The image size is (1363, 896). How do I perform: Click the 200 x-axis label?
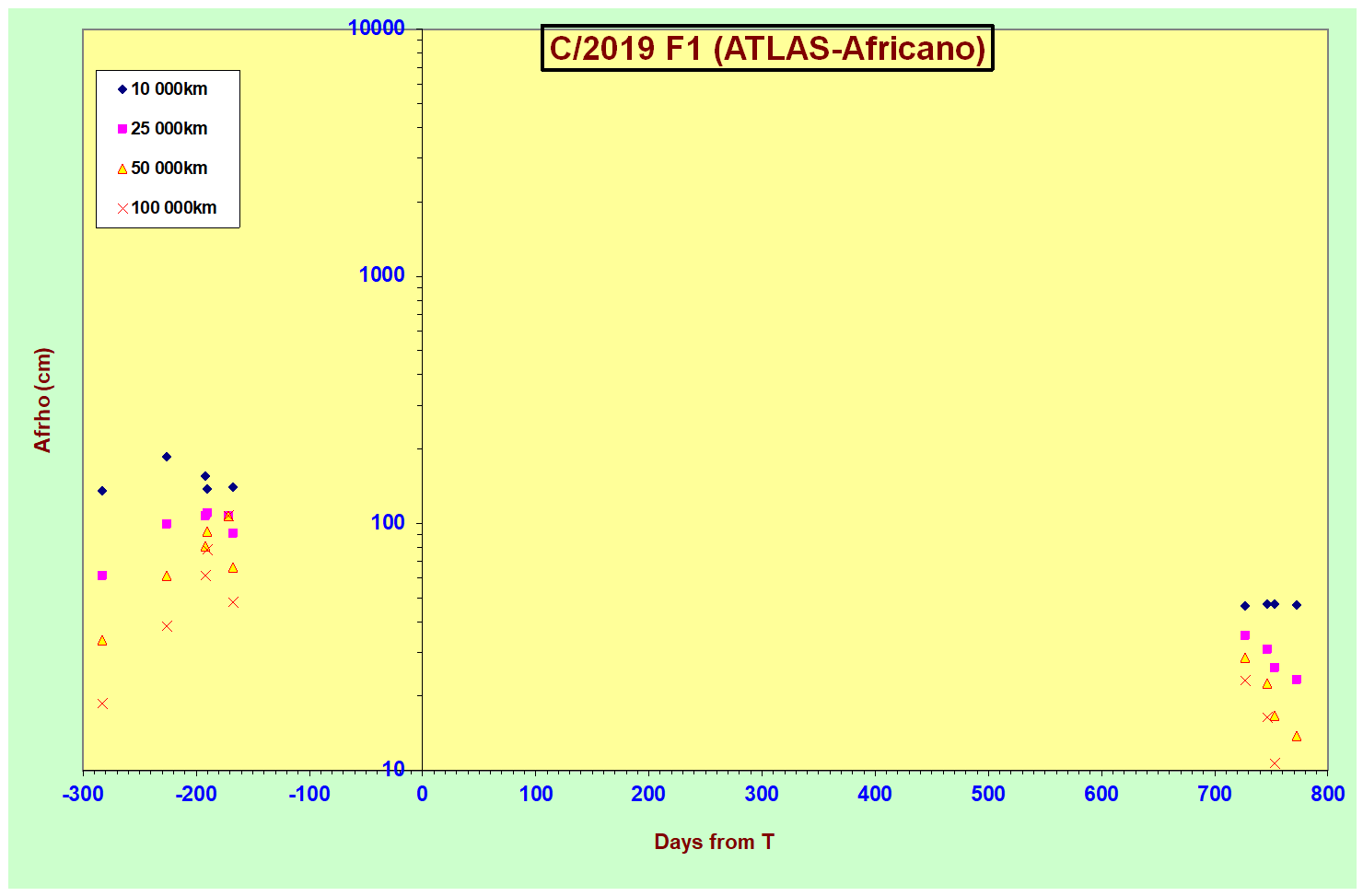tap(648, 795)
